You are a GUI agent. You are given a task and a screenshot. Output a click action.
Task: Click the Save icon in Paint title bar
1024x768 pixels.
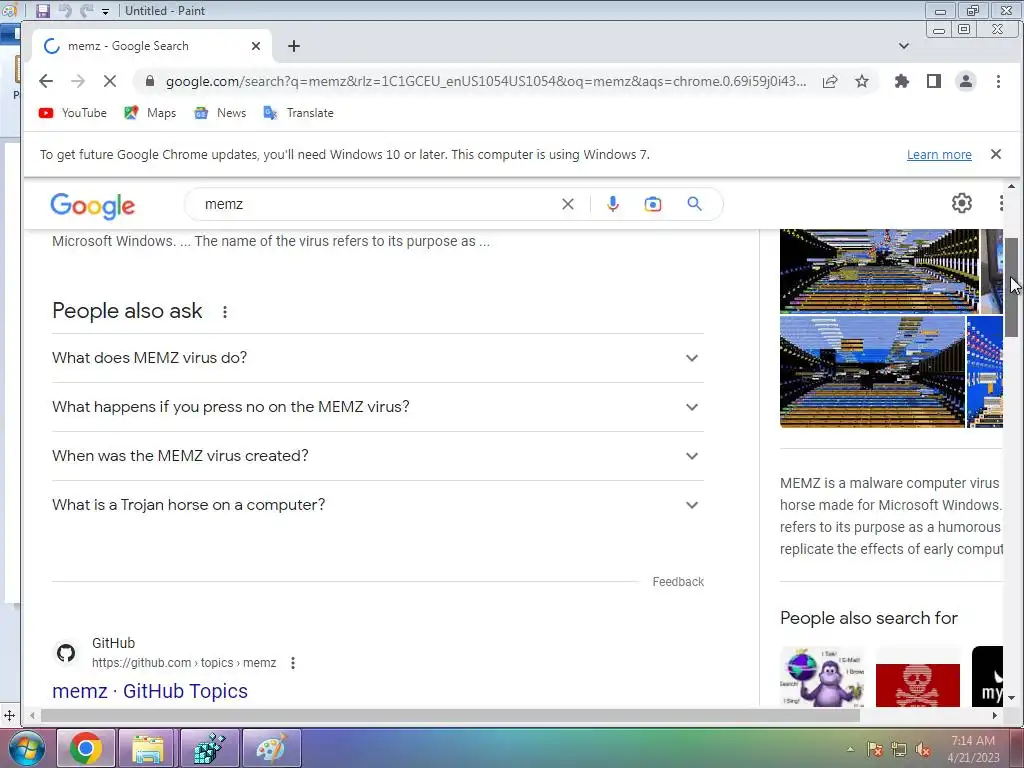(x=42, y=10)
